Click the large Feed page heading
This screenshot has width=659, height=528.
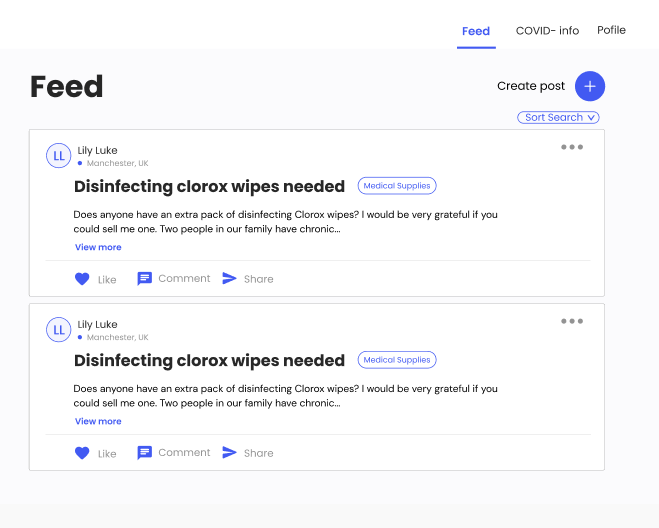[x=66, y=87]
